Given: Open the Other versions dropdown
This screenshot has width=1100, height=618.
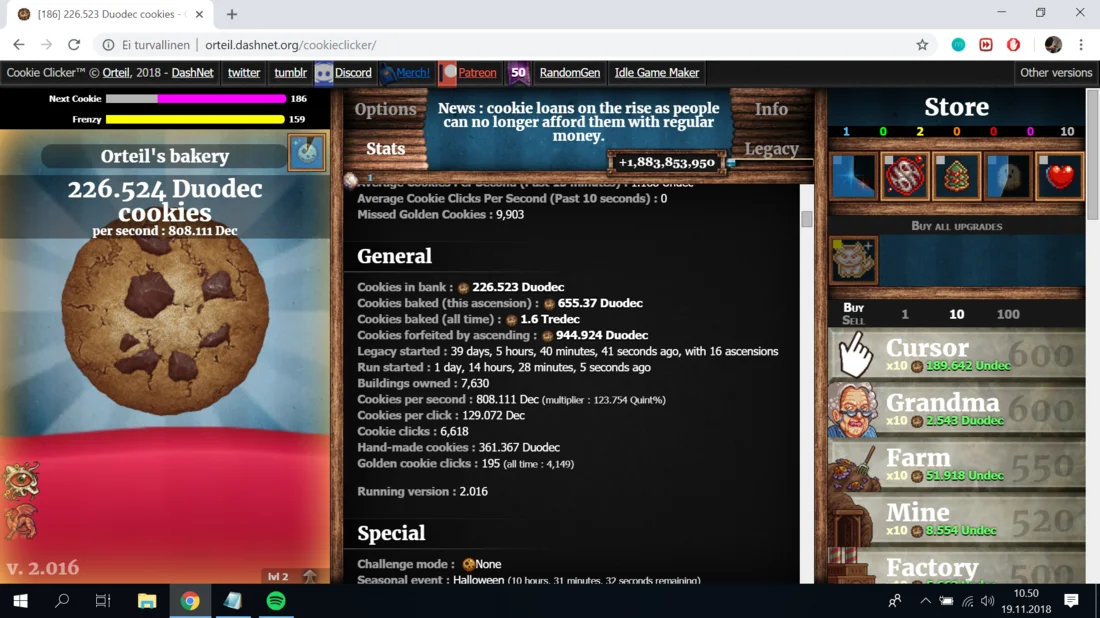Looking at the screenshot, I should coord(1055,73).
